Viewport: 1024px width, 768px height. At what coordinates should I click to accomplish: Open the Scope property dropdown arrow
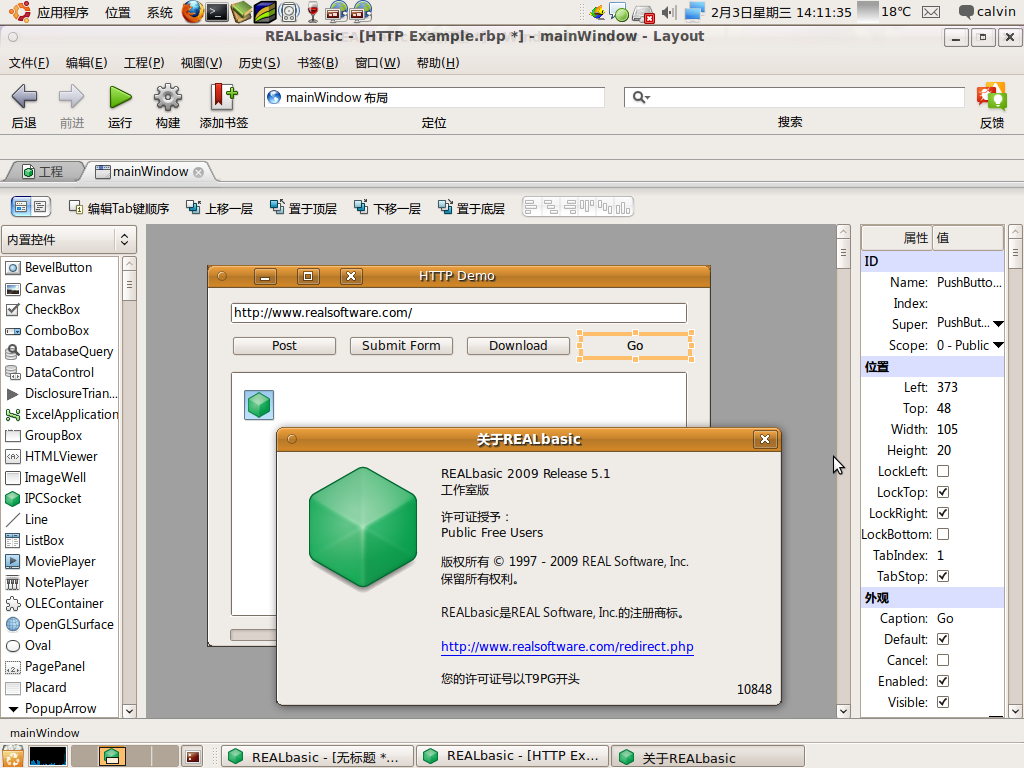(998, 345)
